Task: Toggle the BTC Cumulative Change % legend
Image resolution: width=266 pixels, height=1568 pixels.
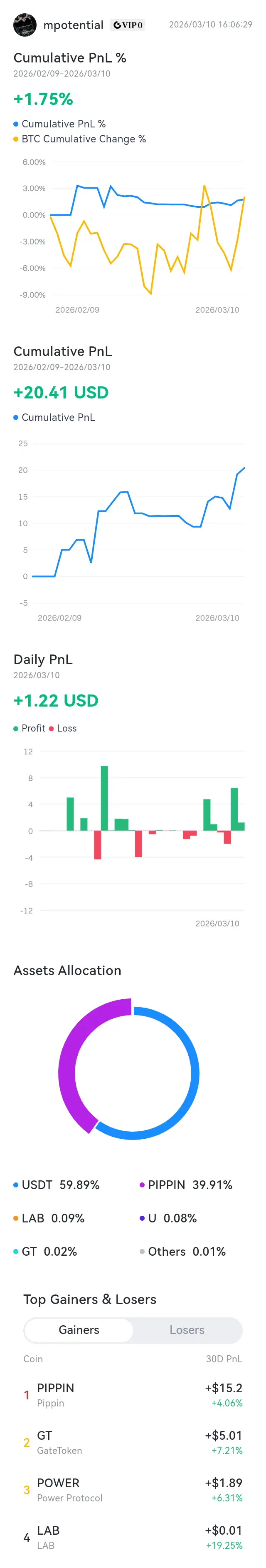Action: coord(79,139)
